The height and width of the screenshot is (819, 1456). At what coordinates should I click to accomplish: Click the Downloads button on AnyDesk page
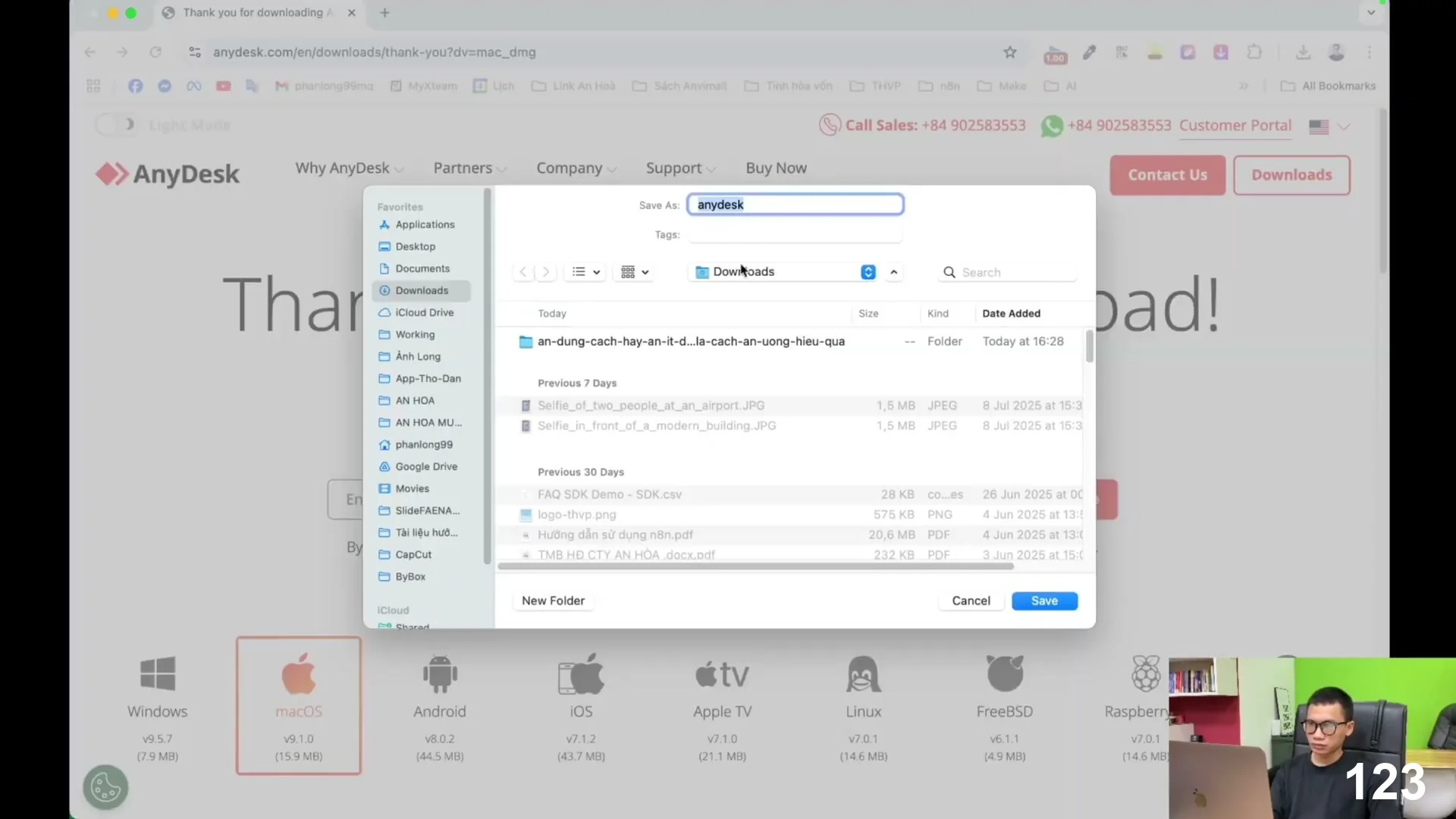pyautogui.click(x=1291, y=175)
